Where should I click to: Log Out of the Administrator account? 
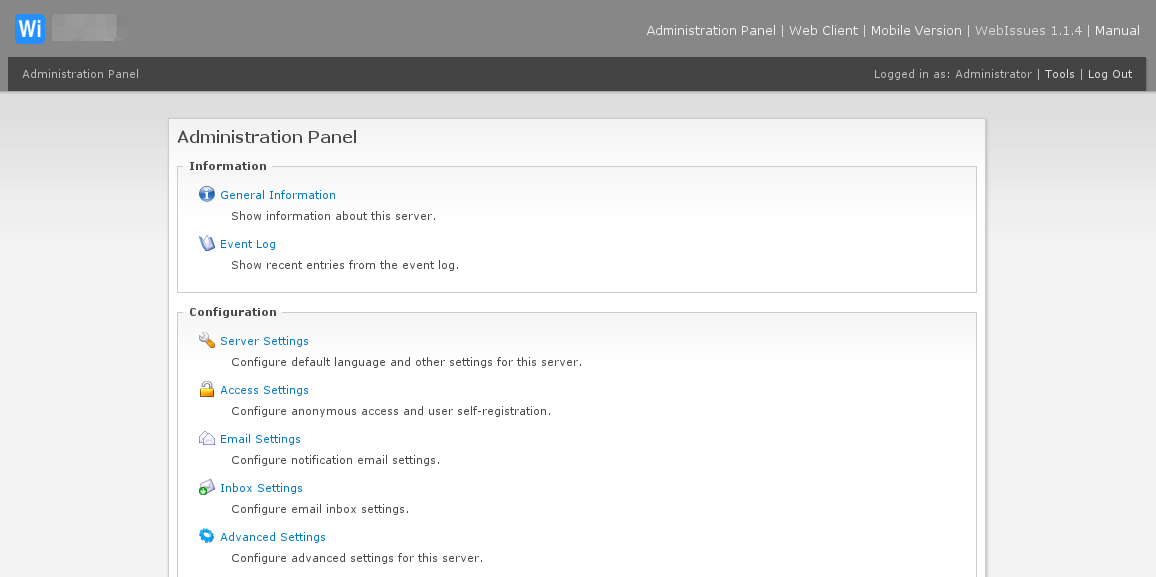(x=1110, y=74)
